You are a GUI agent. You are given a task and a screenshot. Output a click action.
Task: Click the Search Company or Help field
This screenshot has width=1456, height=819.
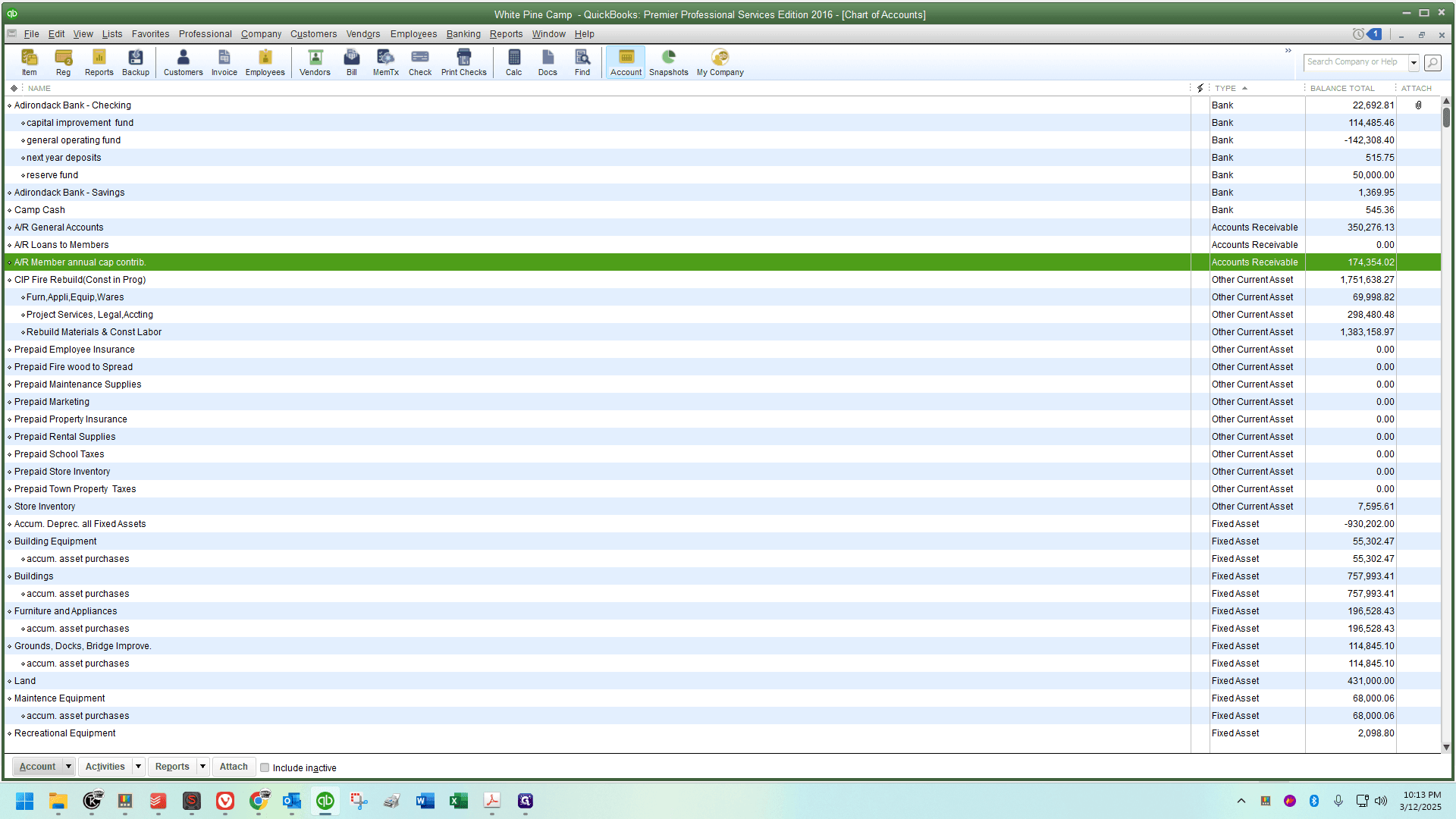click(x=1356, y=62)
